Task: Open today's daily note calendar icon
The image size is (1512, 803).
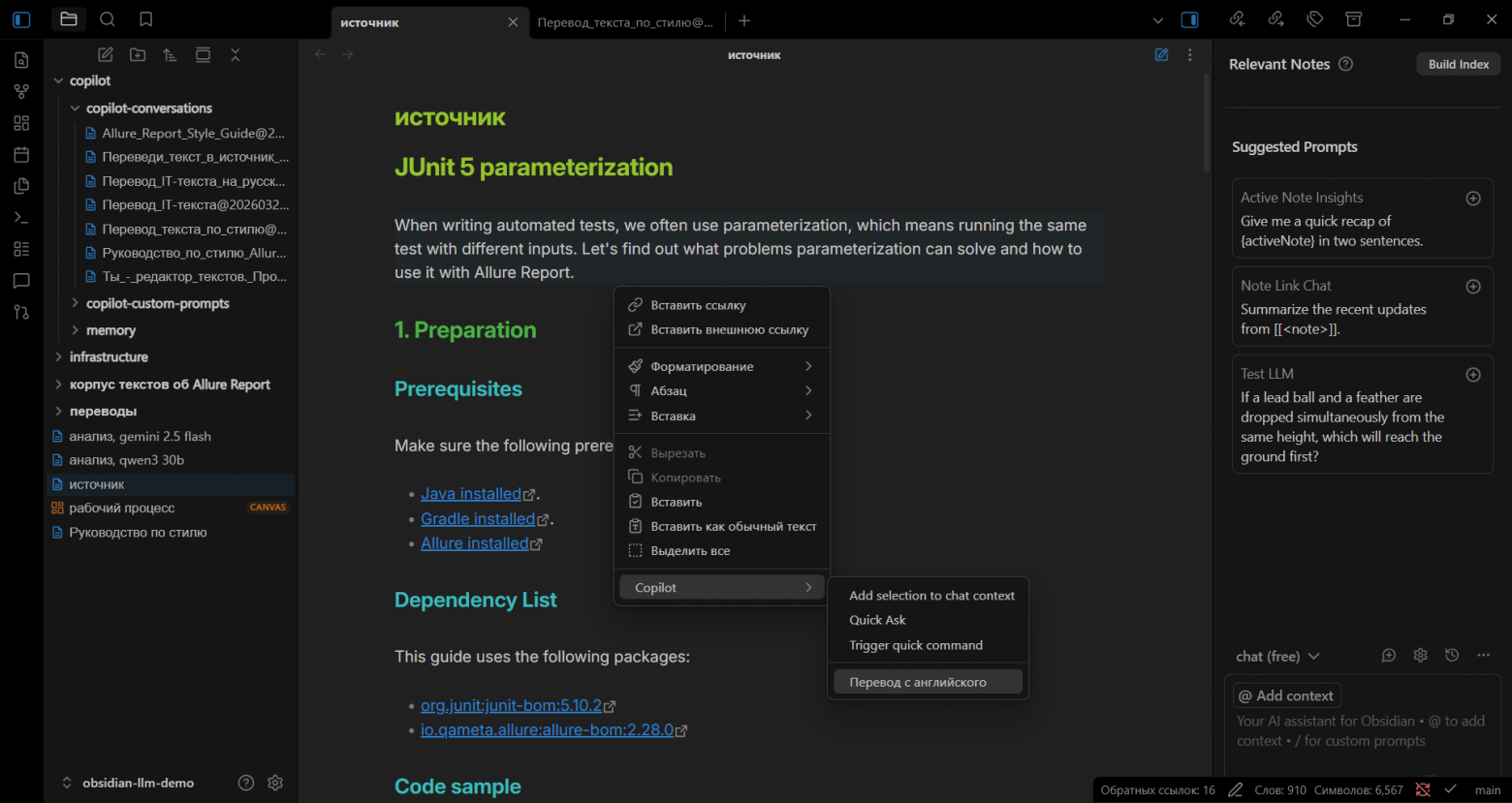Action: (x=21, y=155)
